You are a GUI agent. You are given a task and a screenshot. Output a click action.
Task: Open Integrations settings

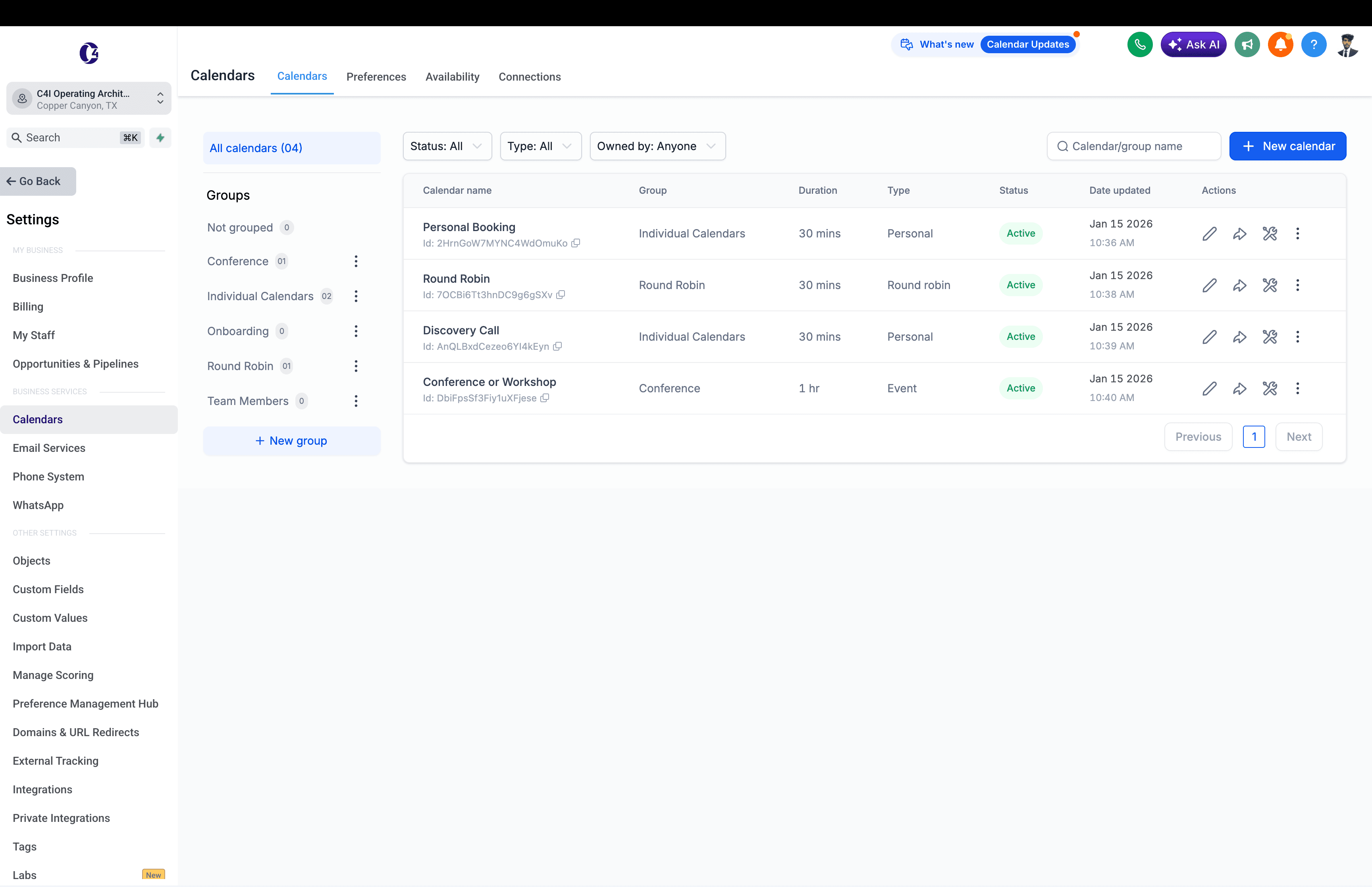click(42, 790)
